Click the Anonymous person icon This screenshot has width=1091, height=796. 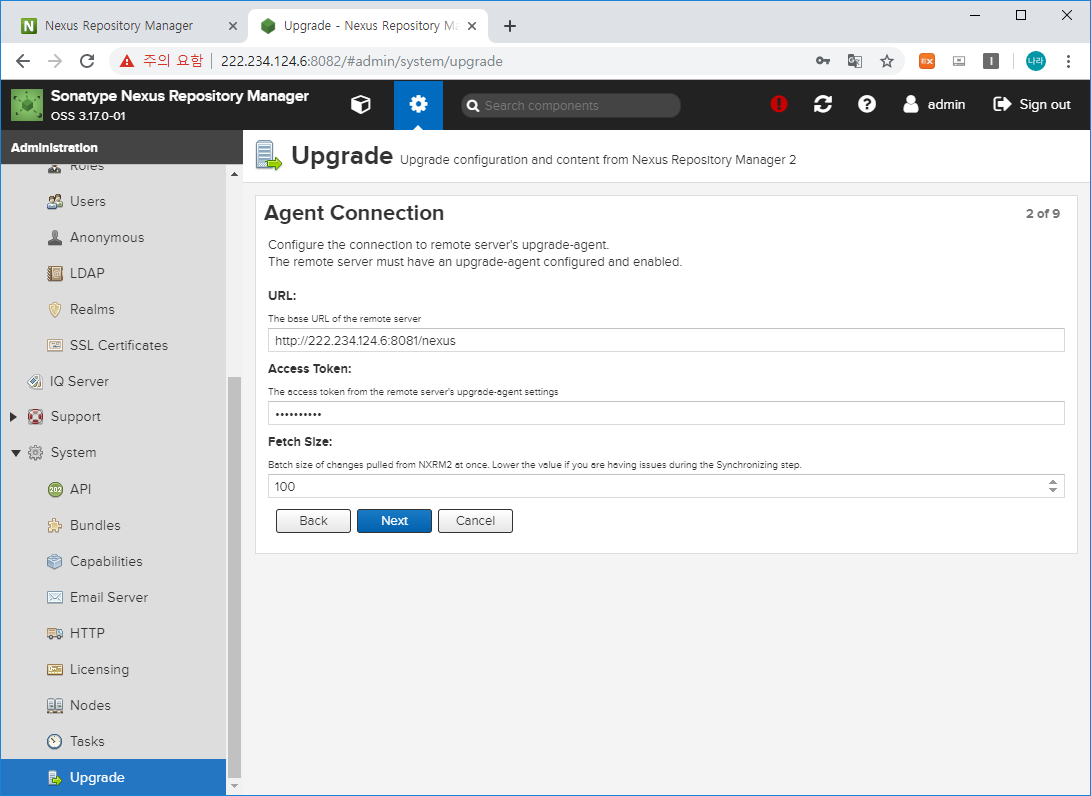(55, 237)
